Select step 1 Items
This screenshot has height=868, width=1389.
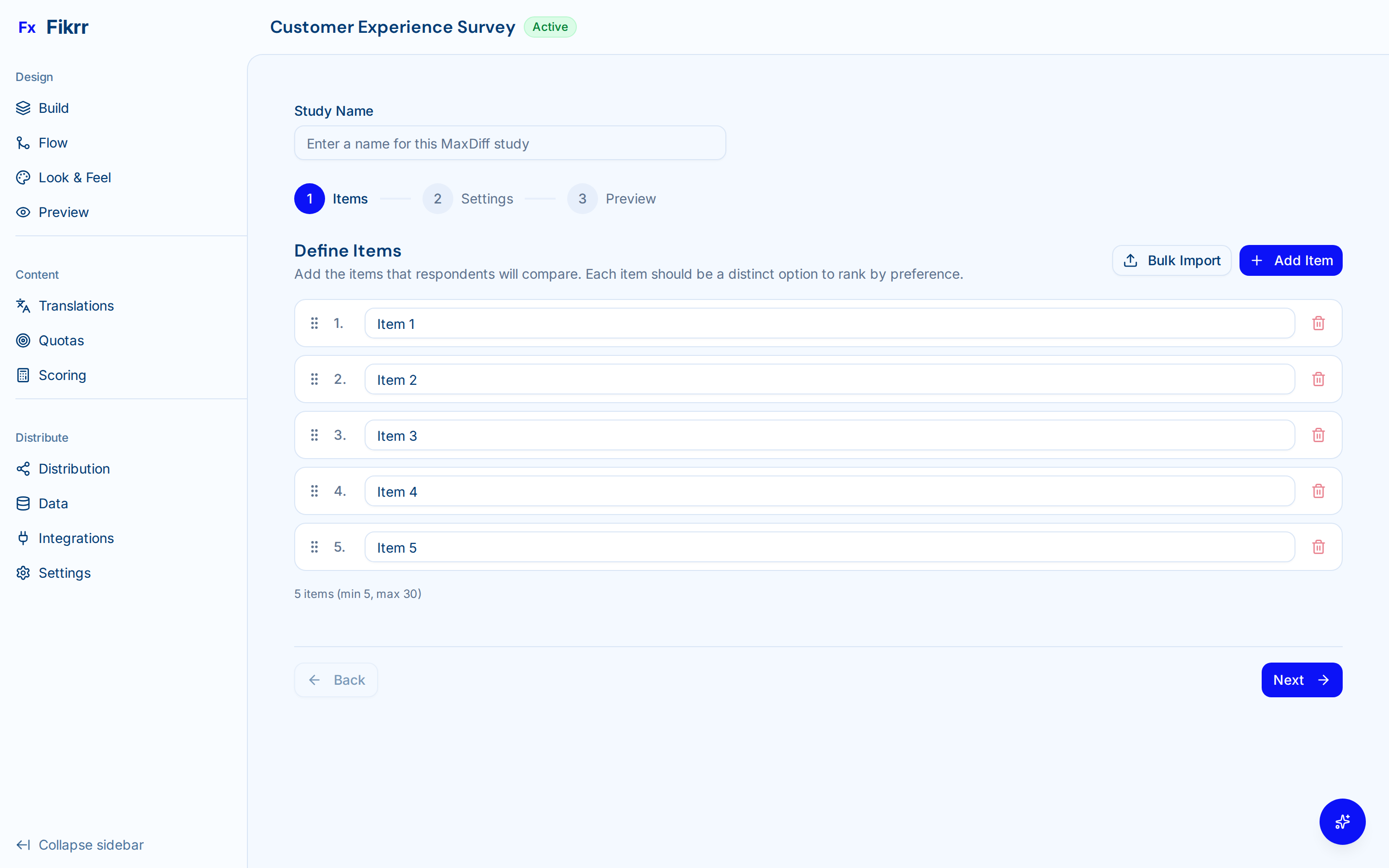click(331, 199)
